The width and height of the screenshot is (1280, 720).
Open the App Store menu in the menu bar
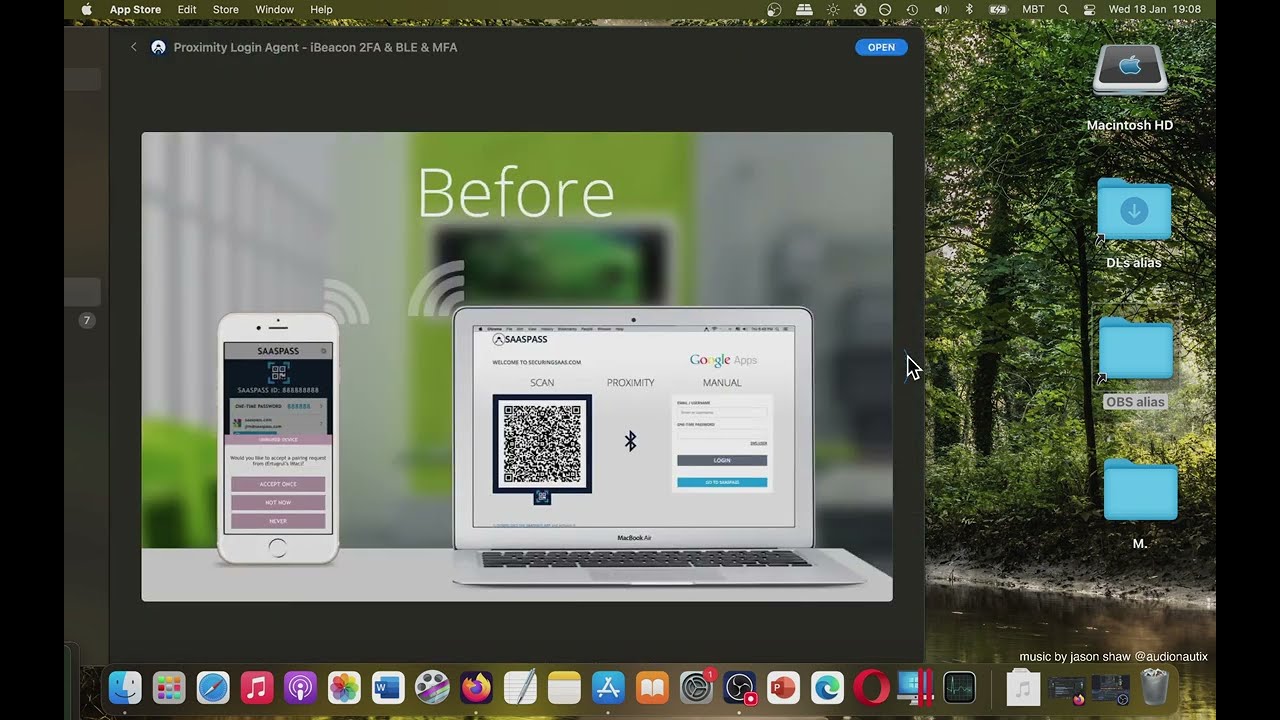tap(135, 9)
